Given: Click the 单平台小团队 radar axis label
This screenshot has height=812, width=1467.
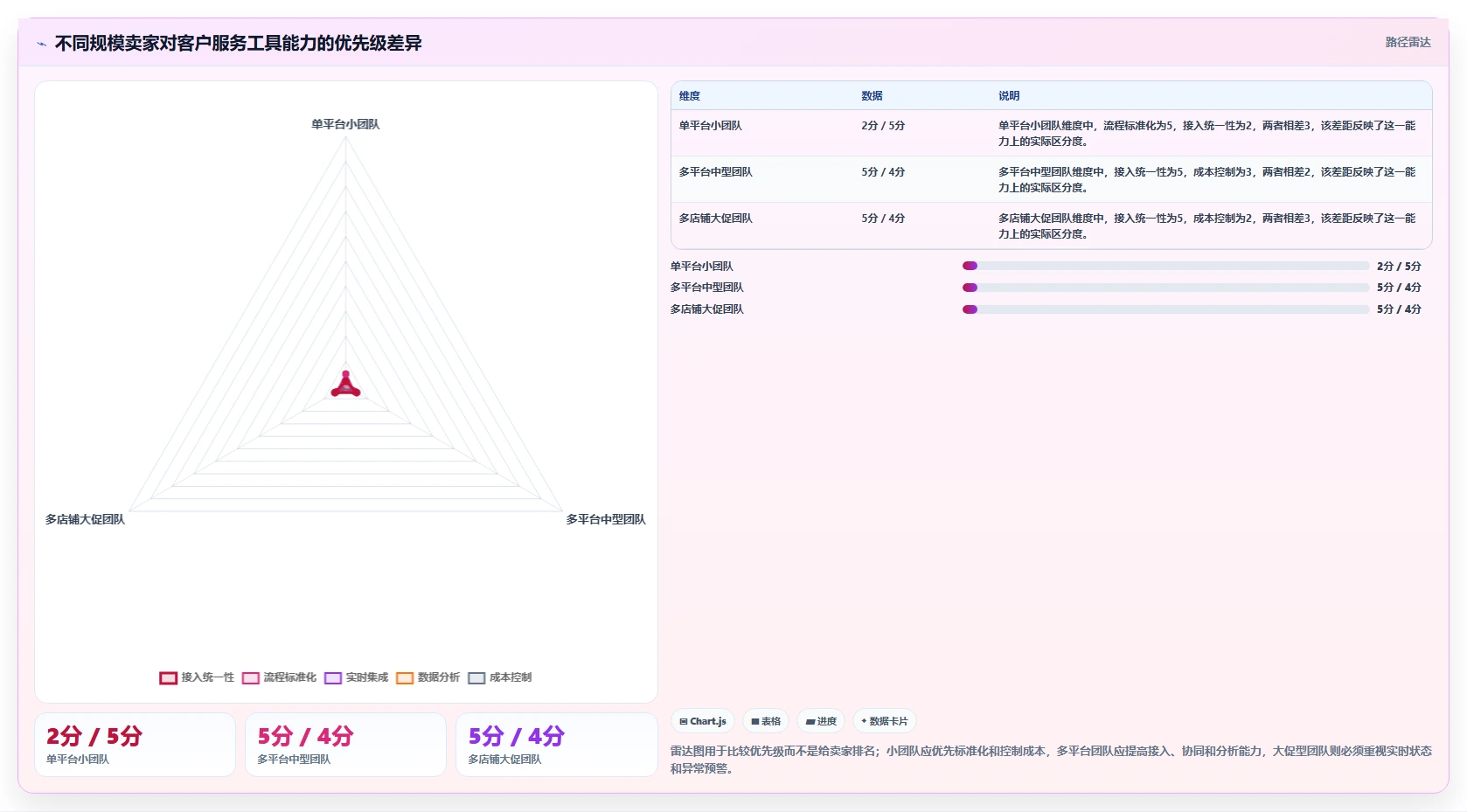Looking at the screenshot, I should pos(345,124).
